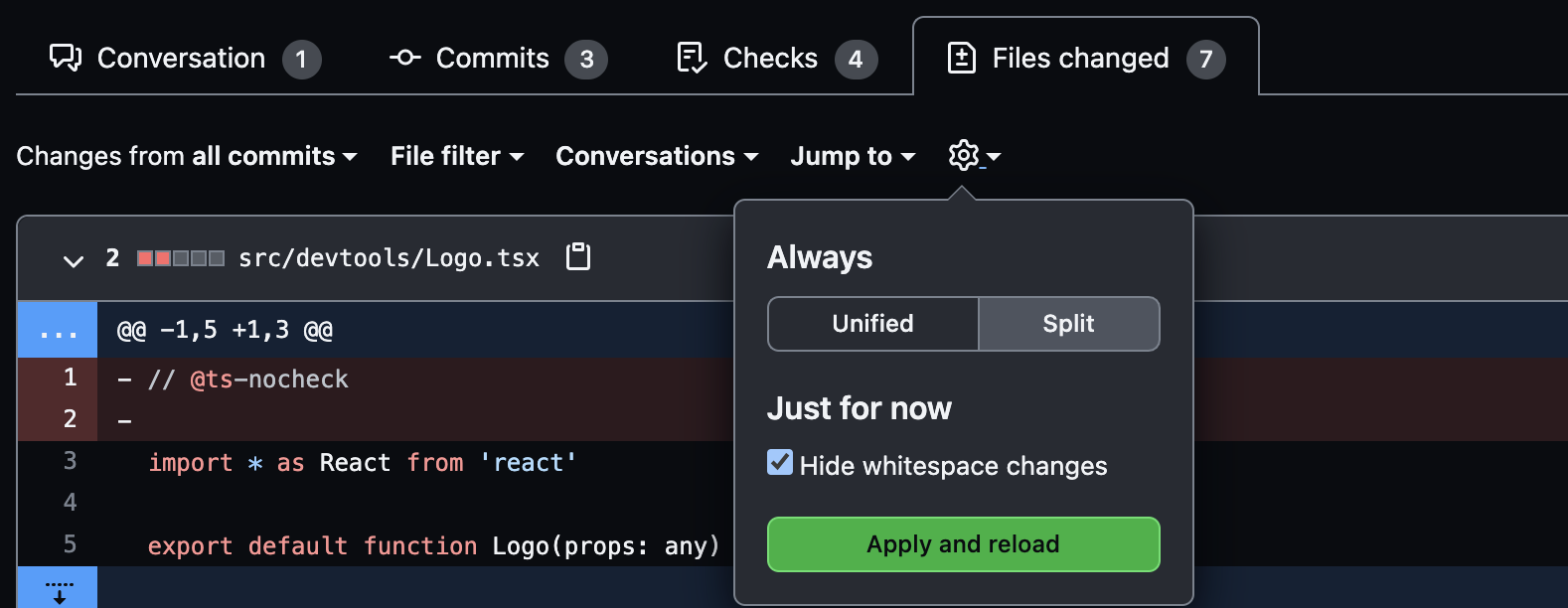Click the Checks tab checklist icon

point(692,58)
